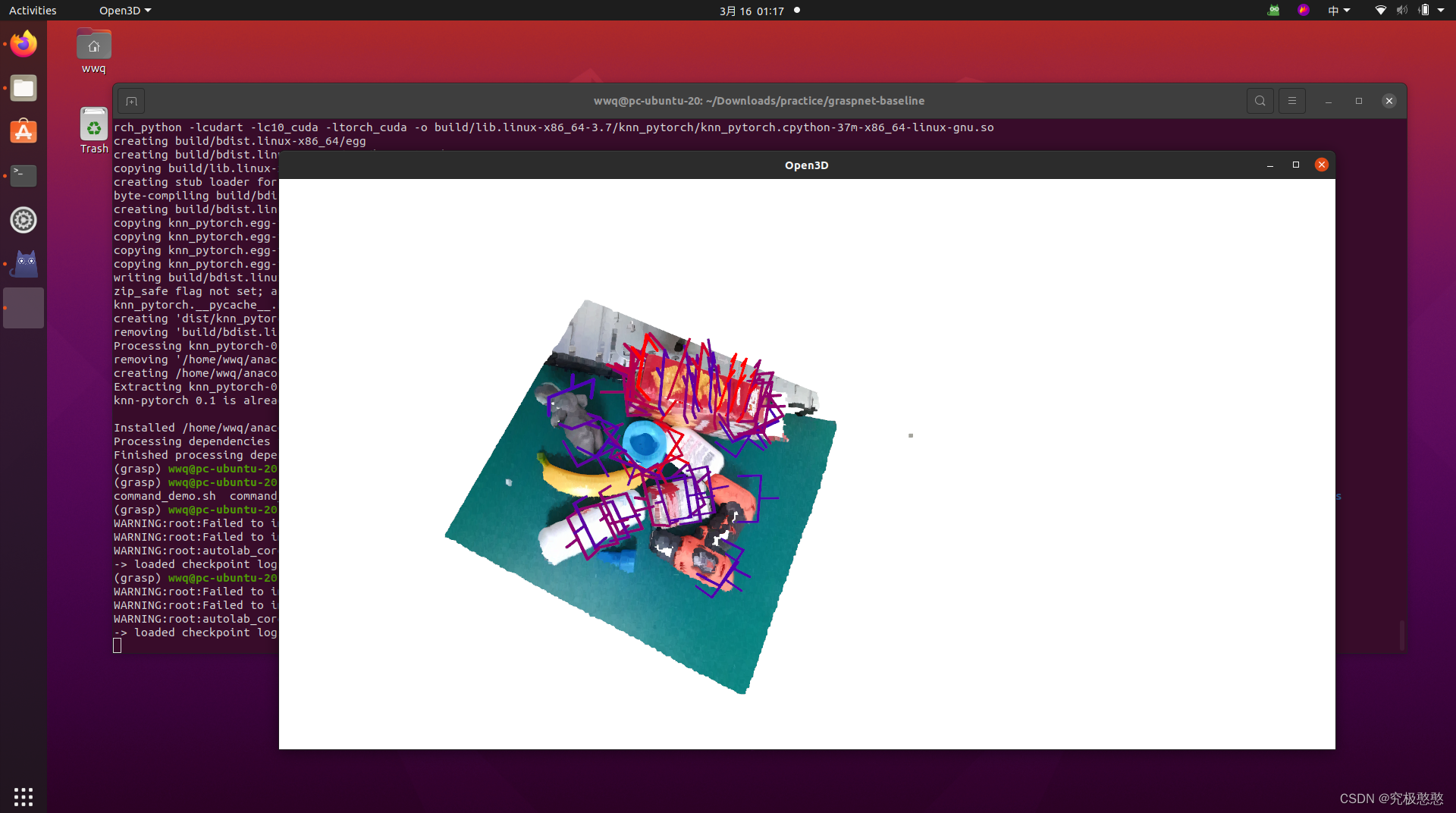Click the search icon in the terminal titlebar
Image resolution: width=1456 pixels, height=813 pixels.
(x=1259, y=100)
